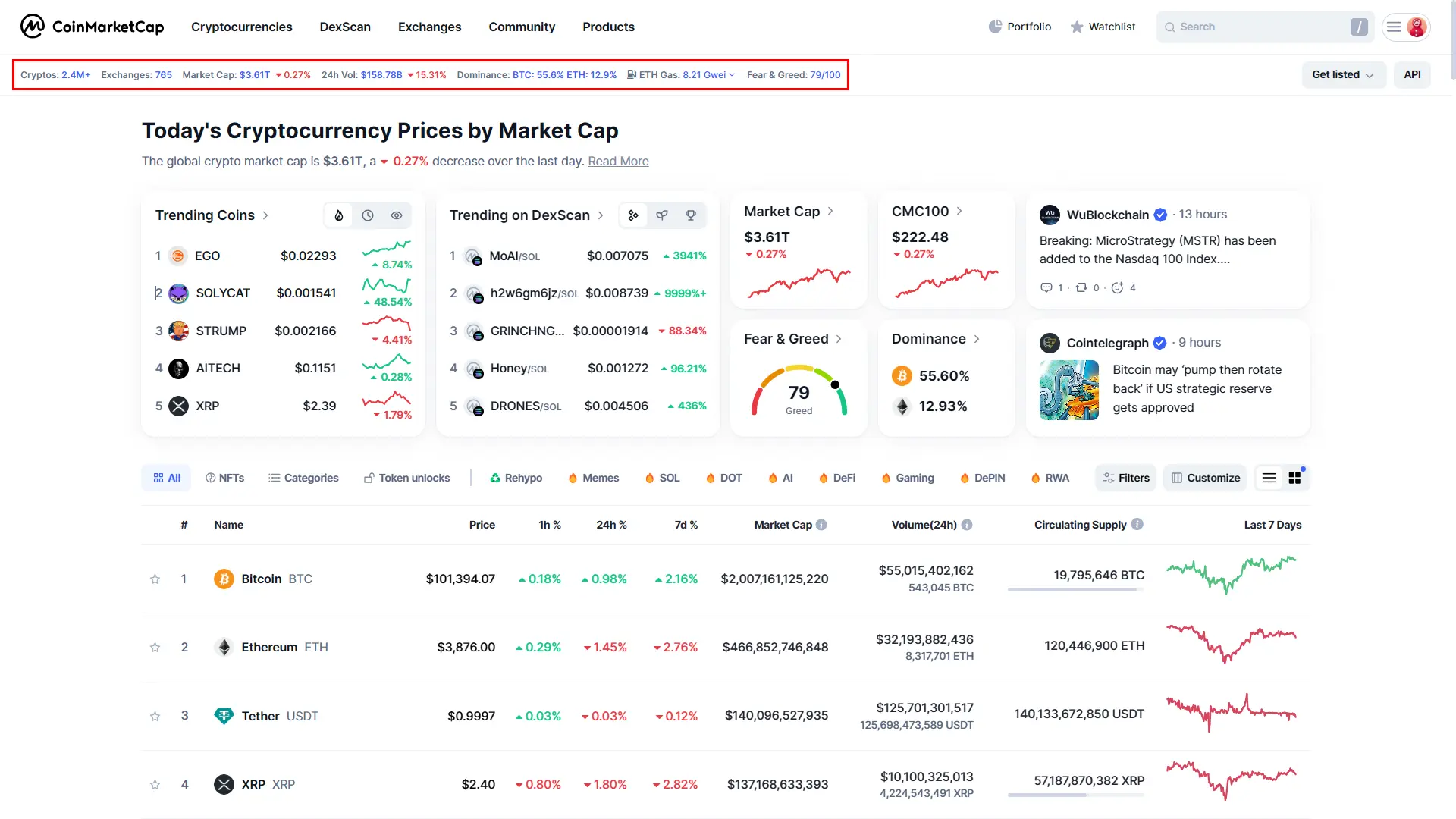Open the Customize button
Image resolution: width=1456 pixels, height=819 pixels.
1205,478
